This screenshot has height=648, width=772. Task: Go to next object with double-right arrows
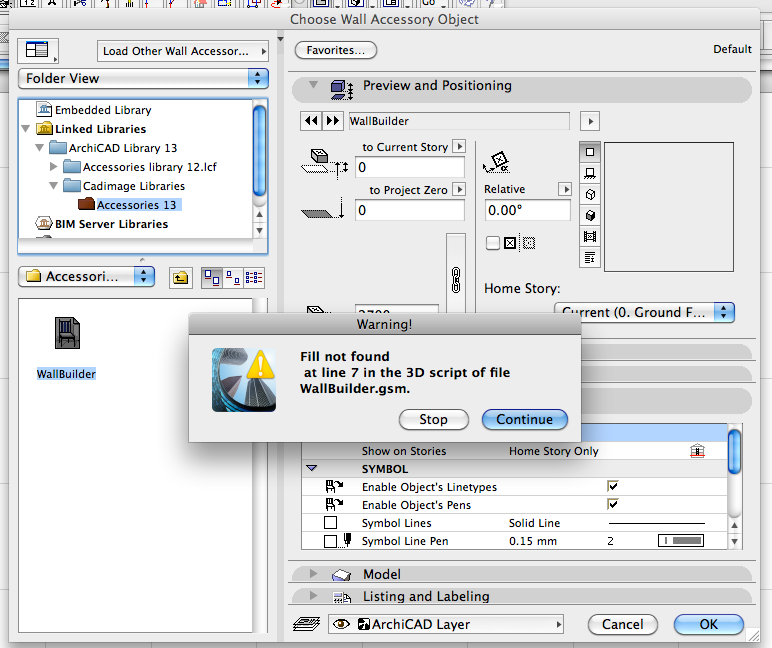click(333, 121)
